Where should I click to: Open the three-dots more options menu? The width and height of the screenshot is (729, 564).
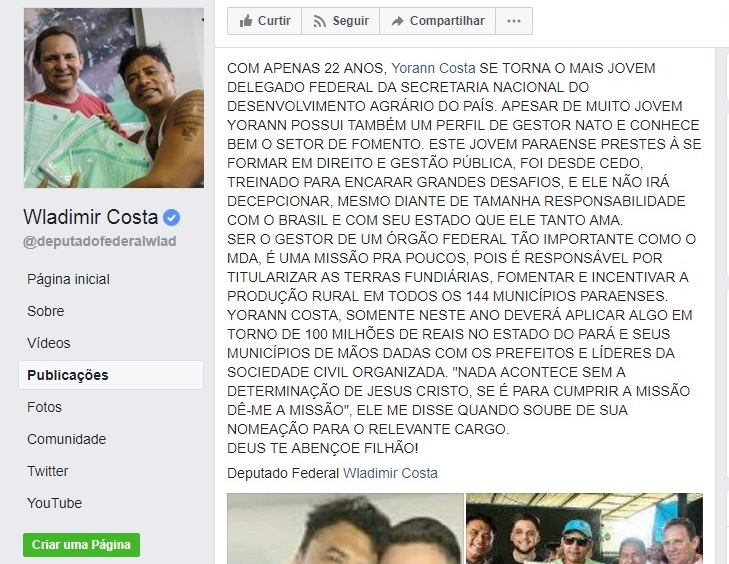click(x=514, y=21)
